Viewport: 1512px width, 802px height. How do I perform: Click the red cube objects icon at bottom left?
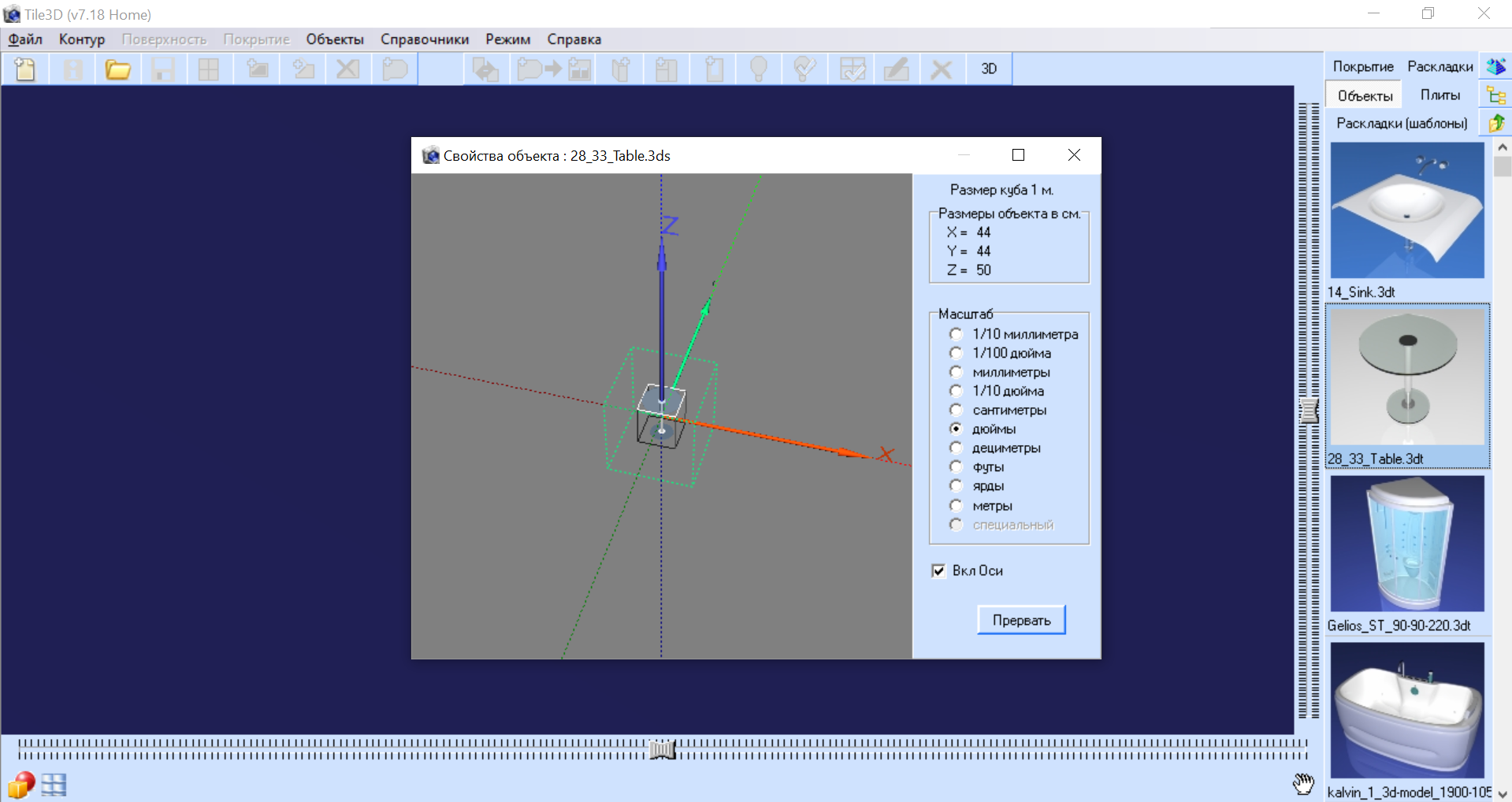(x=21, y=785)
